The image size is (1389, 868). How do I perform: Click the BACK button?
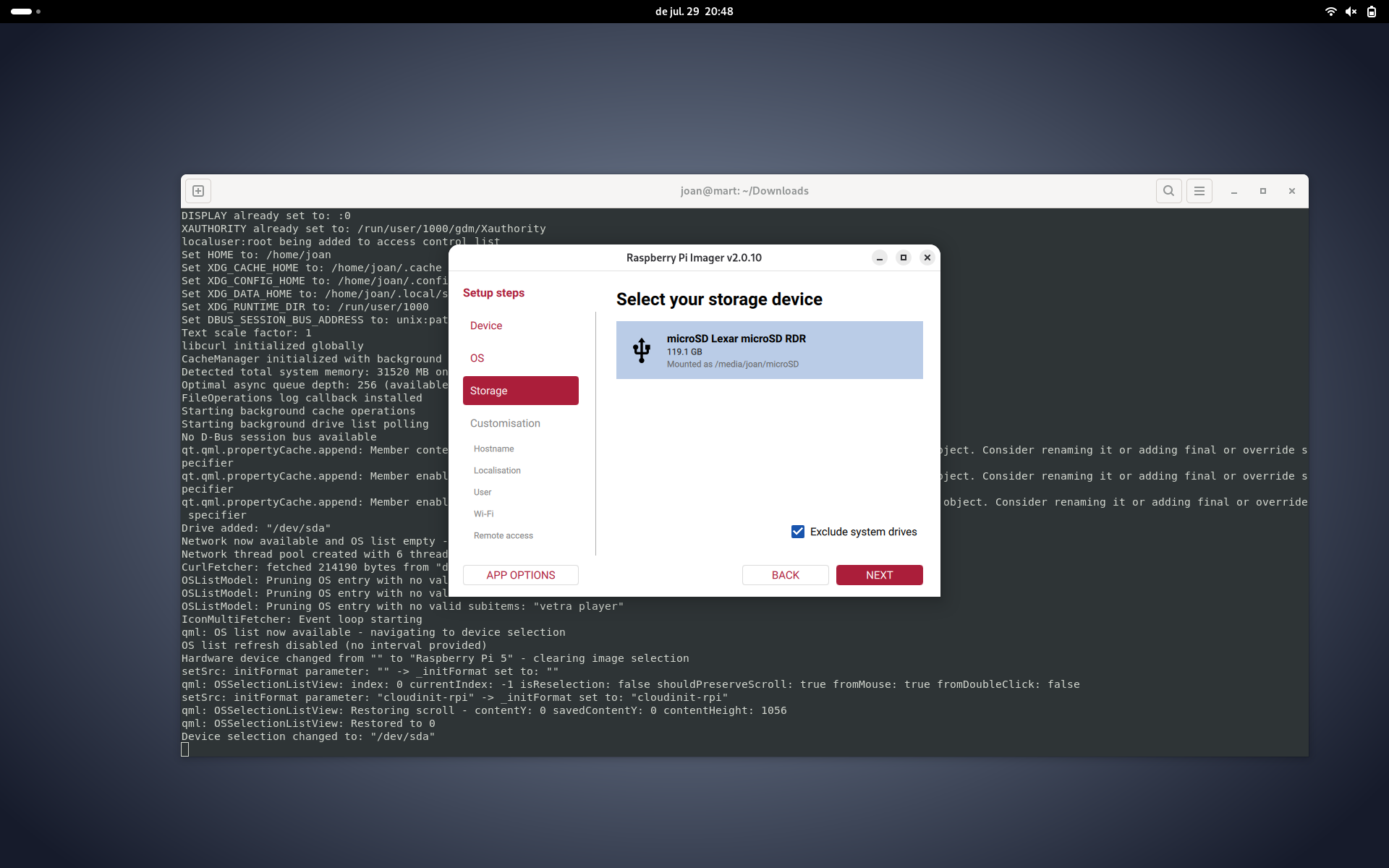[x=786, y=575]
